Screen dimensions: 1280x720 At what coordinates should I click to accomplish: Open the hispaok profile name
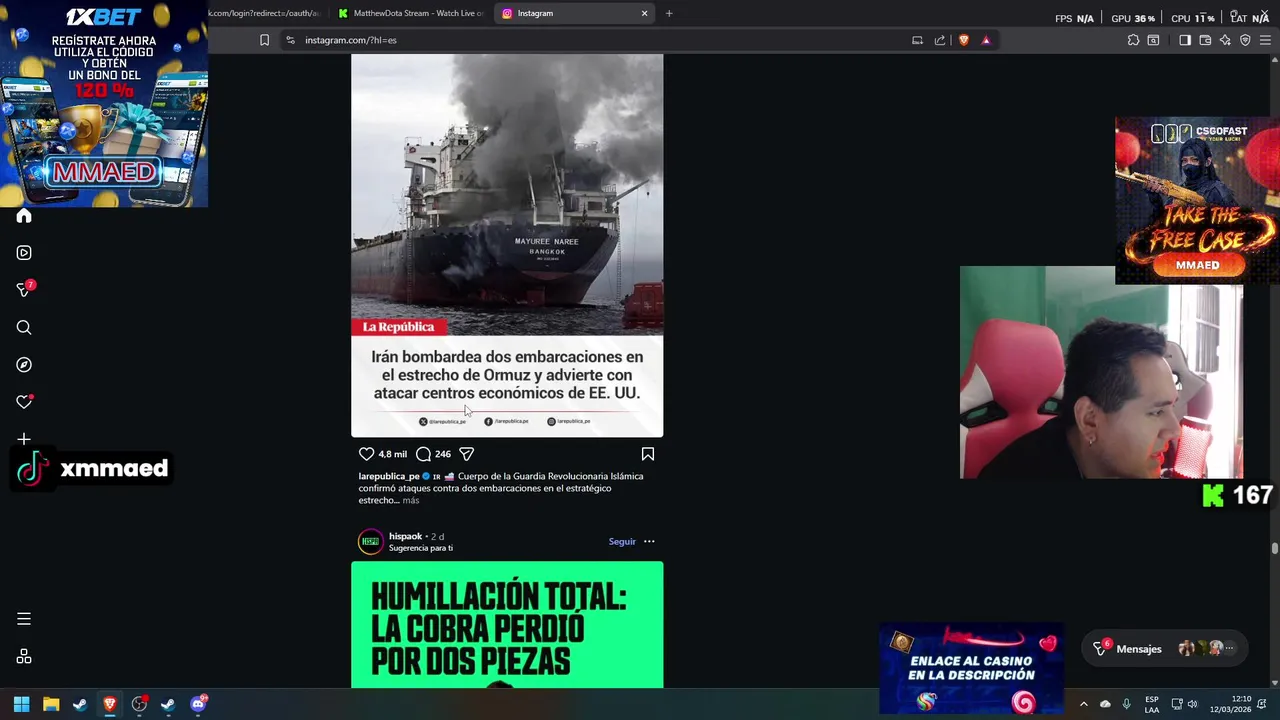(405, 536)
